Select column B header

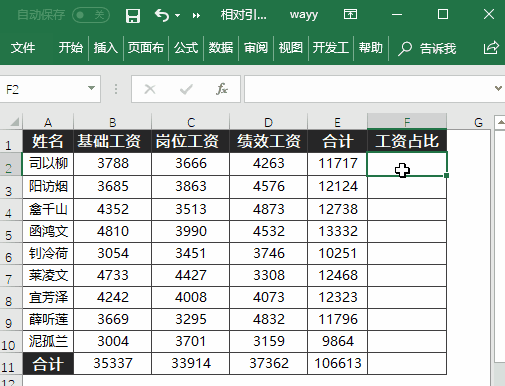click(x=113, y=122)
